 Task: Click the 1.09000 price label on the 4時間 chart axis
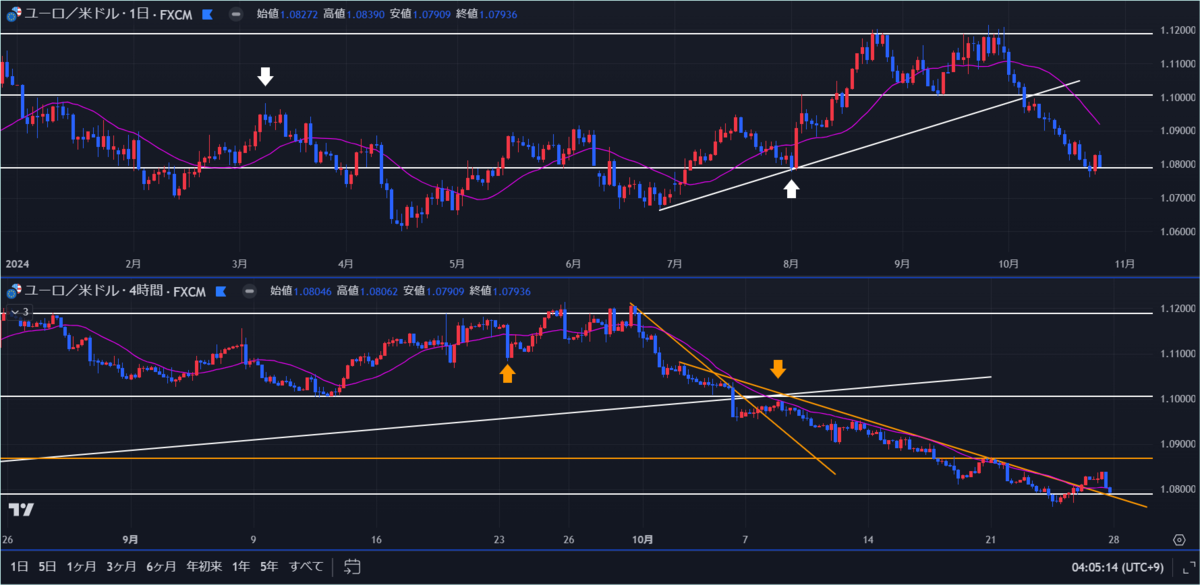(1176, 443)
